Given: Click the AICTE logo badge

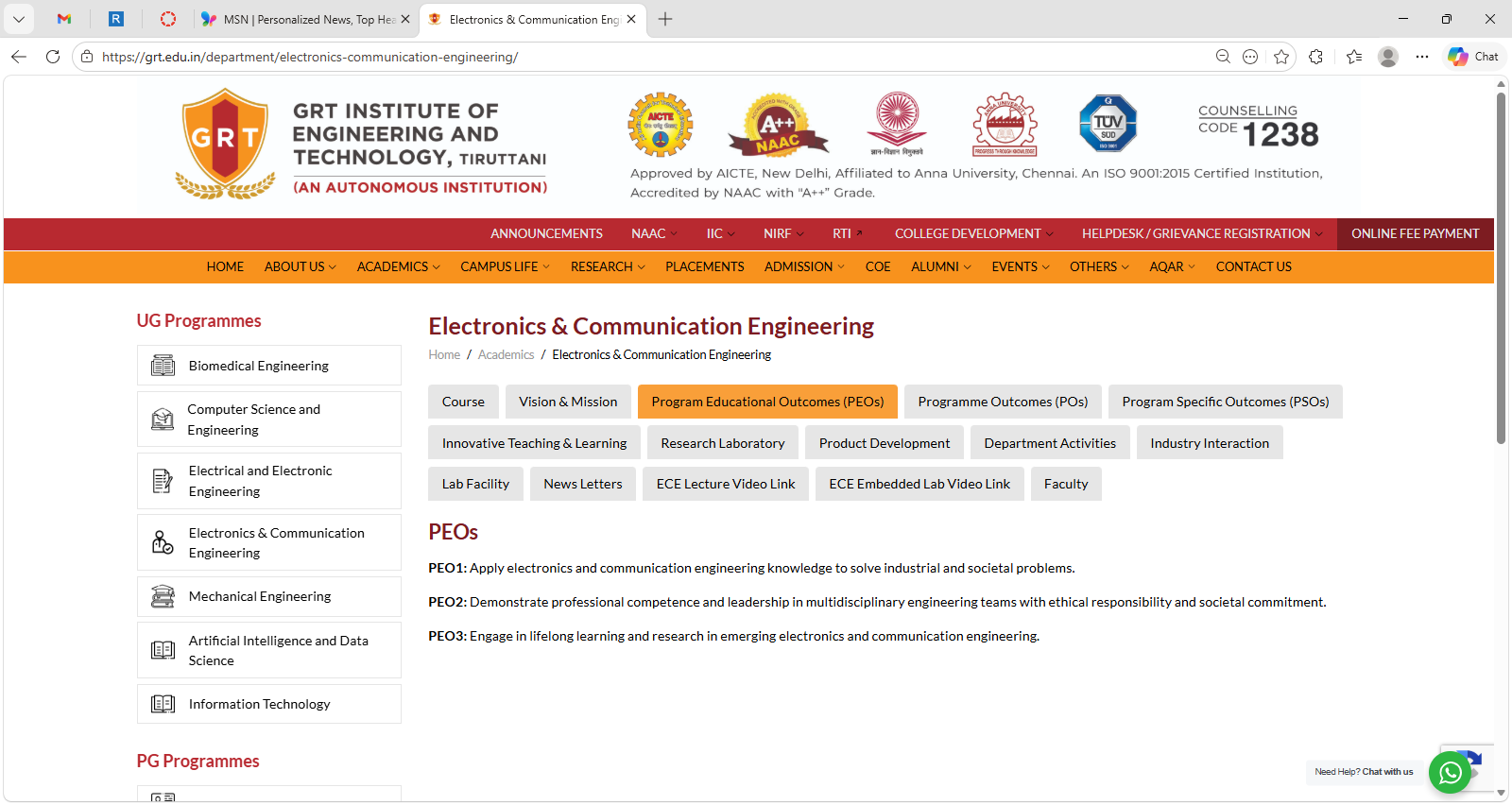Looking at the screenshot, I should pos(661,125).
